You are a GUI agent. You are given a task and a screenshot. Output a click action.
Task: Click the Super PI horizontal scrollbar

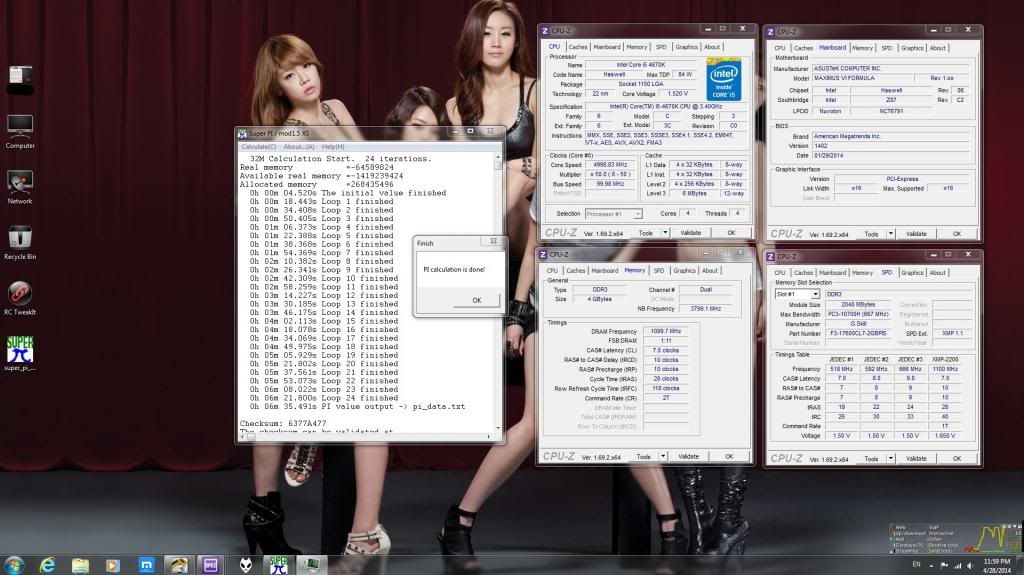coord(366,436)
